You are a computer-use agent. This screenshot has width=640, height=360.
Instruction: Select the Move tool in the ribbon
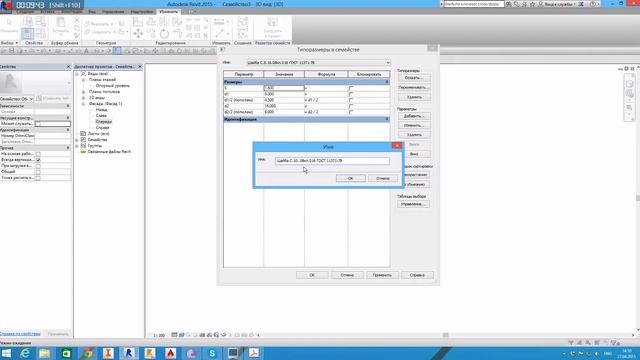click(x=138, y=33)
